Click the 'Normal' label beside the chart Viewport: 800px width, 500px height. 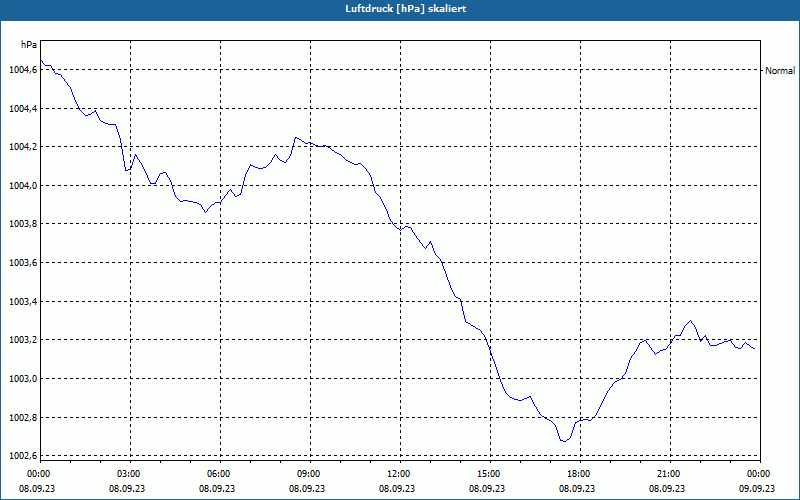point(780,71)
